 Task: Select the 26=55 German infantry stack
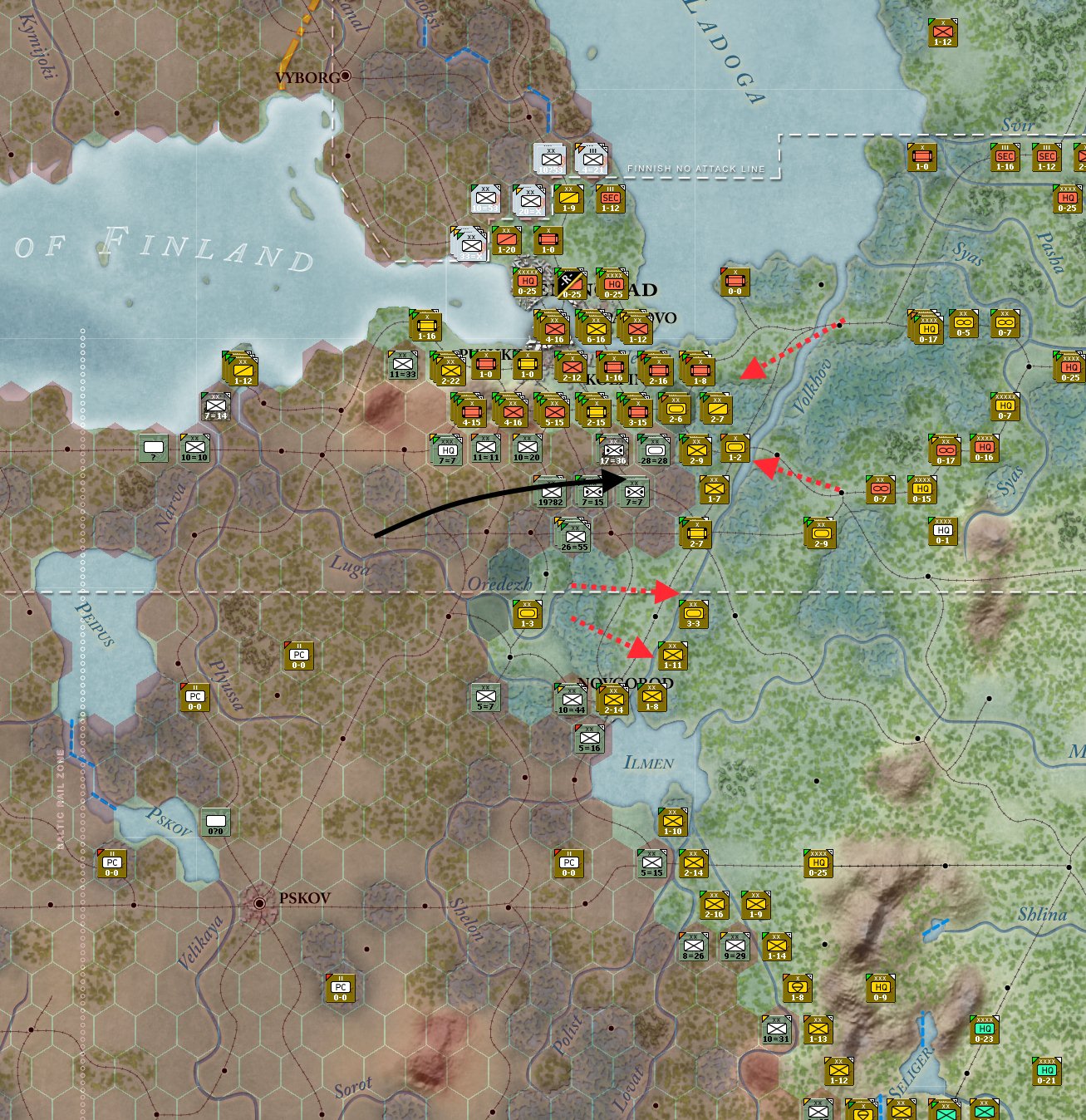tap(572, 534)
